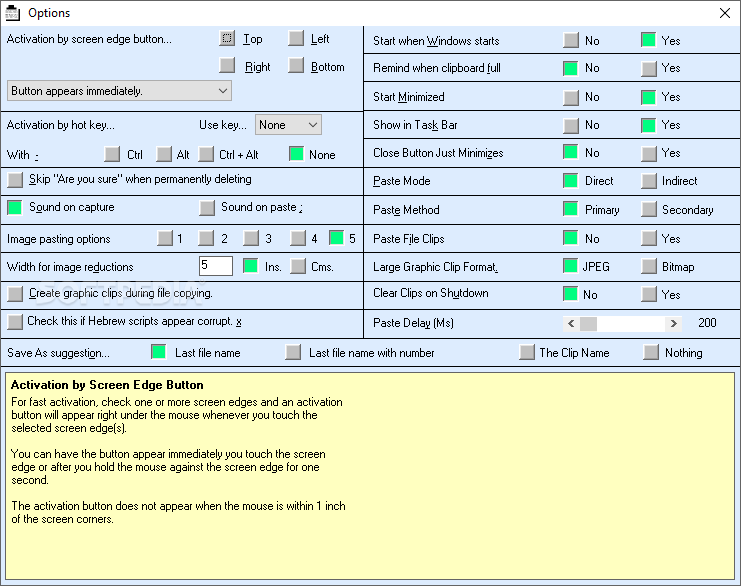741x586 pixels.
Task: Set Start Minimized to Yes
Action: 648,97
